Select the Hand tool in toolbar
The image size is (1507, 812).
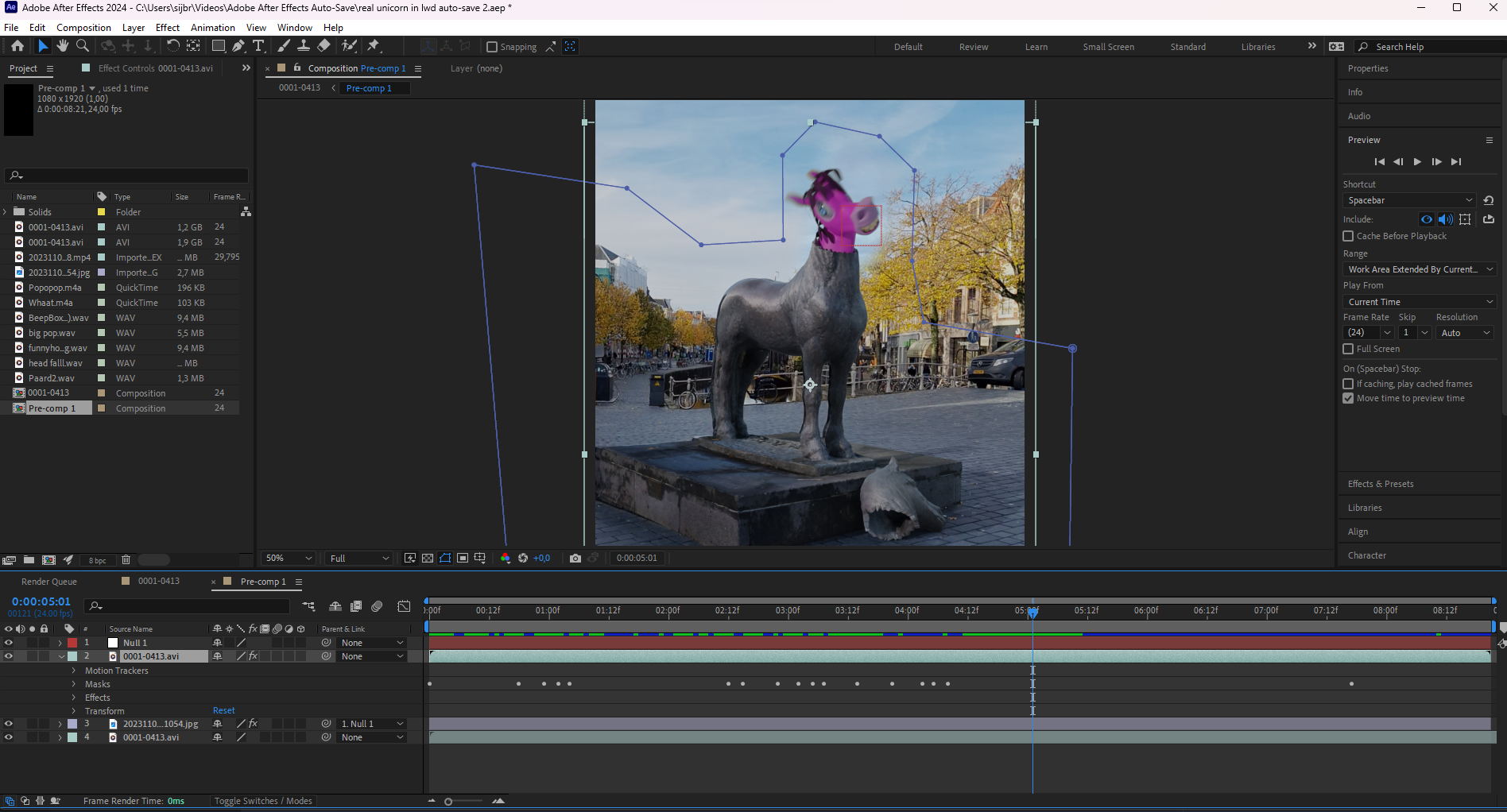point(63,46)
